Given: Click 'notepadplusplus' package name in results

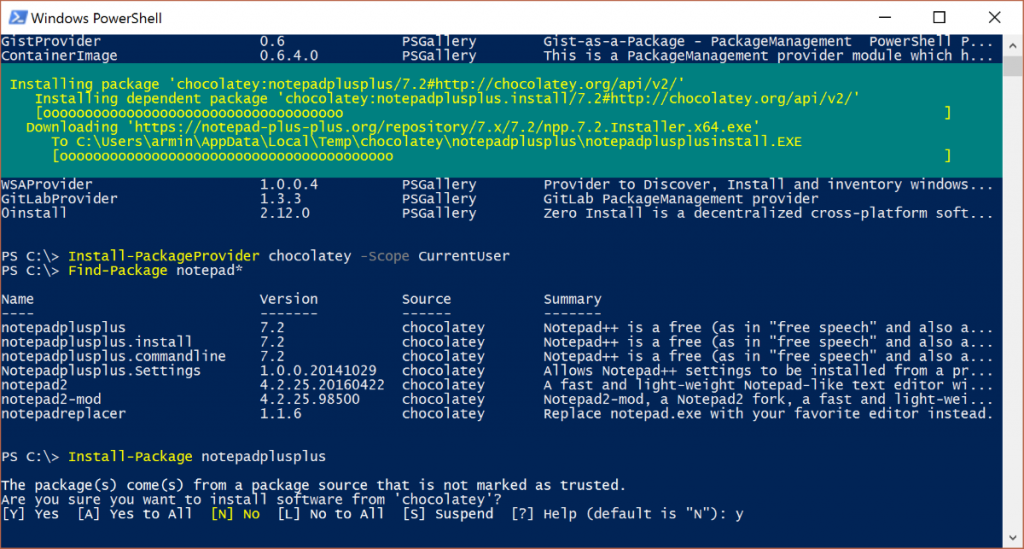Looking at the screenshot, I should point(63,327).
